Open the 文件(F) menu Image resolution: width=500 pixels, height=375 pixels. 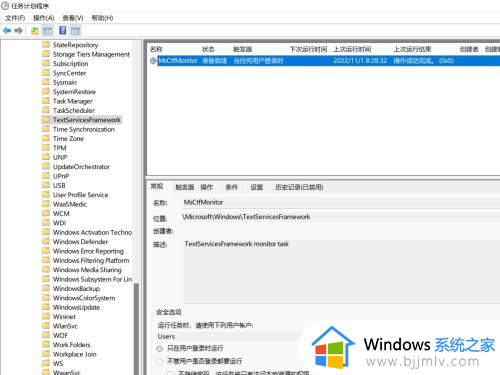point(15,18)
